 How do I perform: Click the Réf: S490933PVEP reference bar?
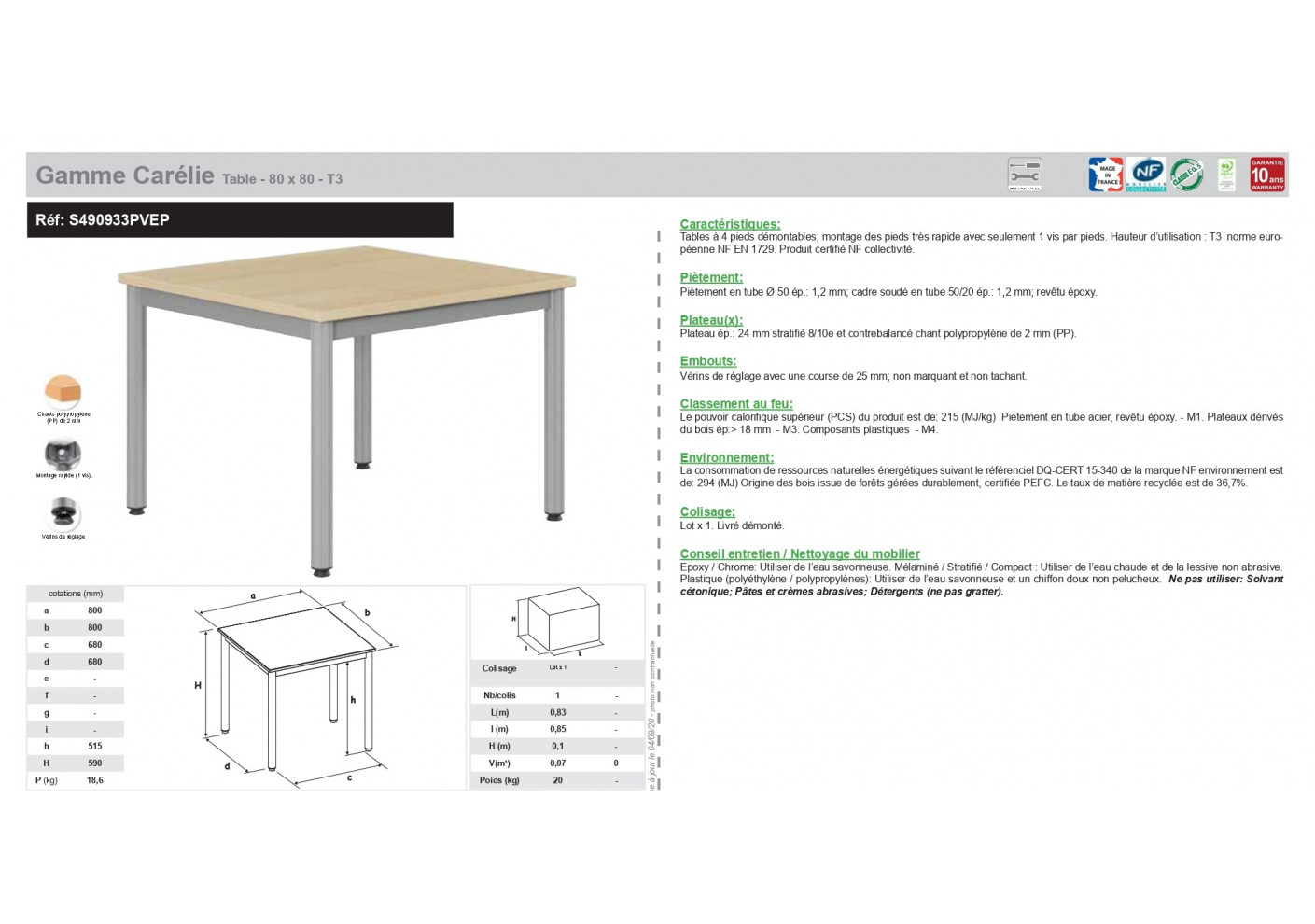click(240, 220)
